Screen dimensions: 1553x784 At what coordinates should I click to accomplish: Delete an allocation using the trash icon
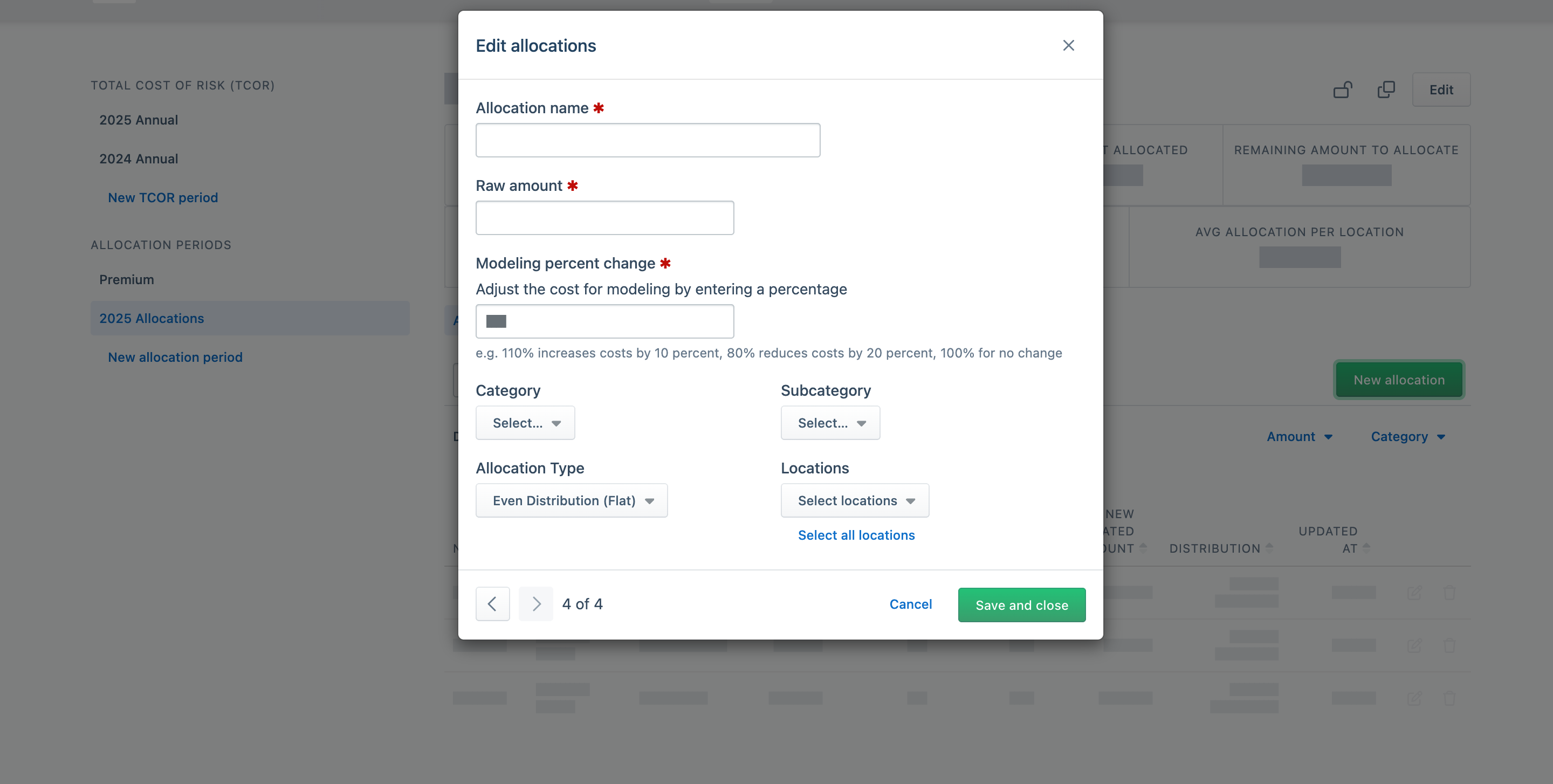click(1450, 593)
